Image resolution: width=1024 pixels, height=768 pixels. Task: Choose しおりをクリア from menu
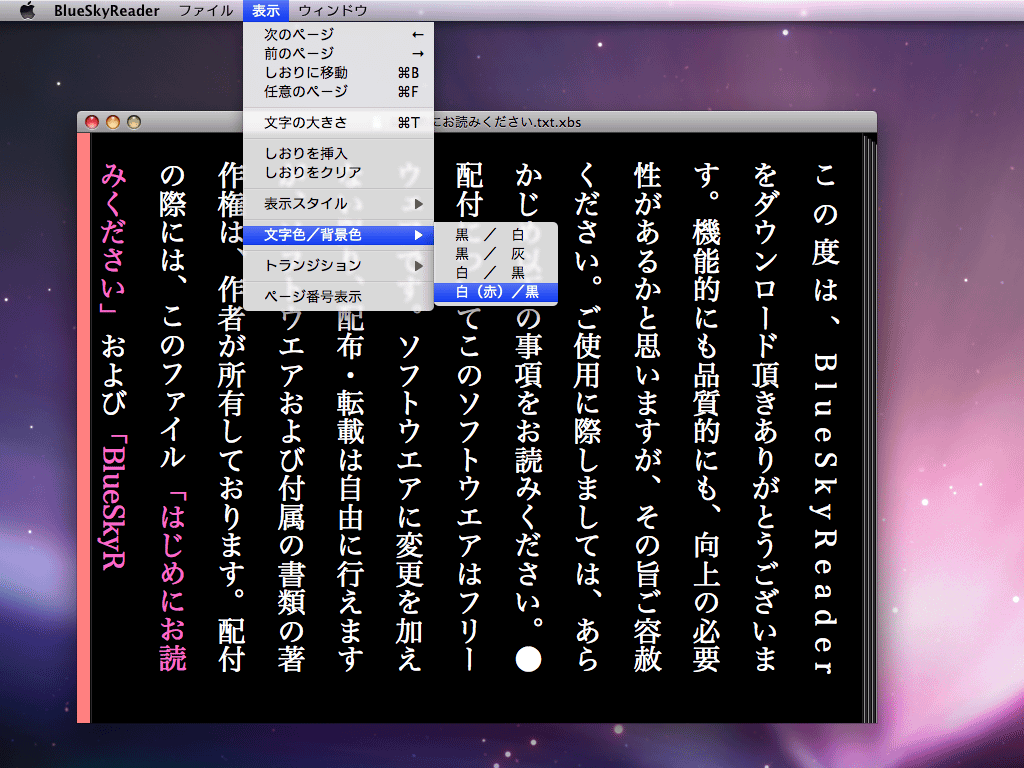(x=338, y=172)
